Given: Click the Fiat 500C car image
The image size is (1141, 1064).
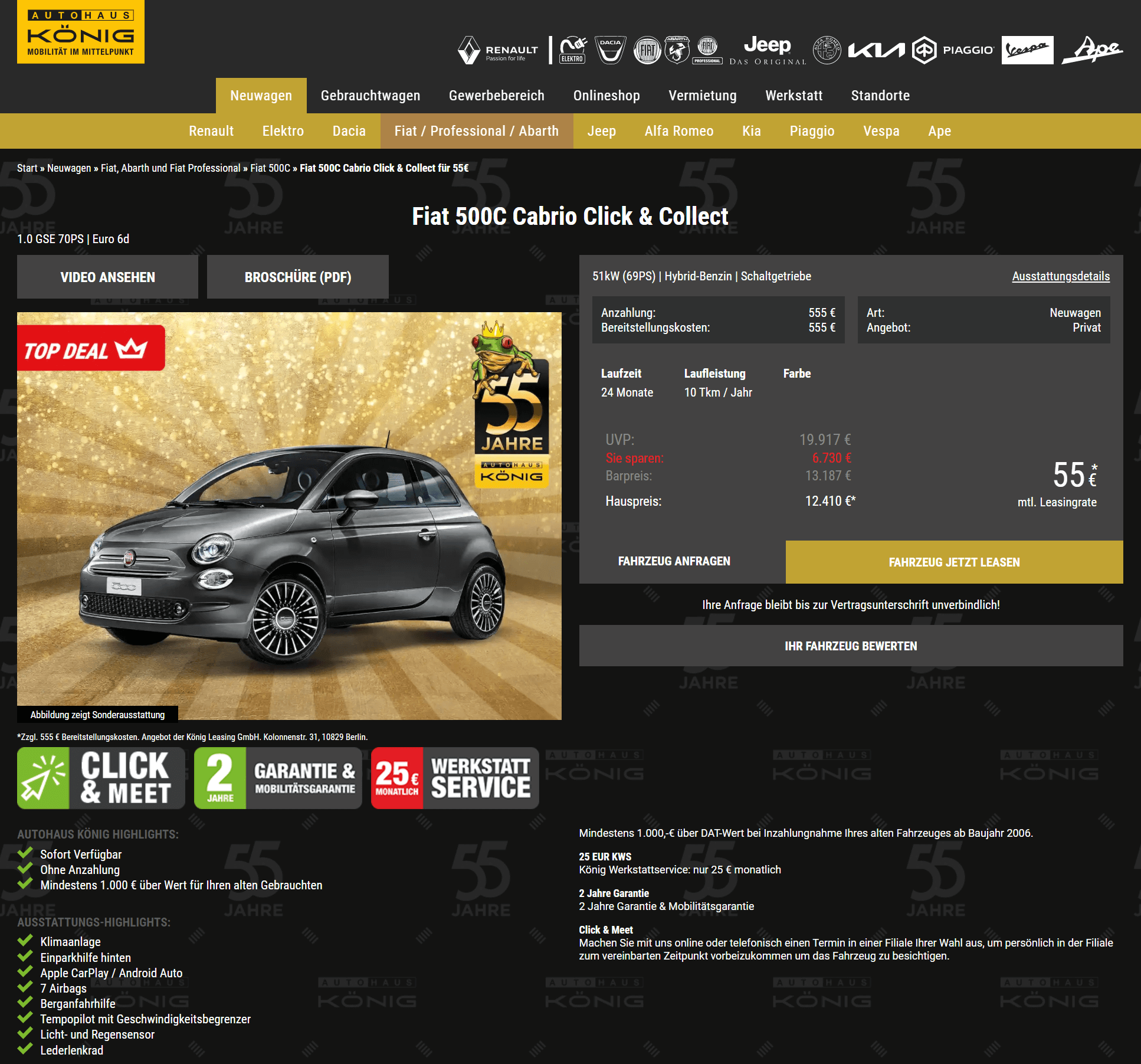Looking at the screenshot, I should point(289,516).
